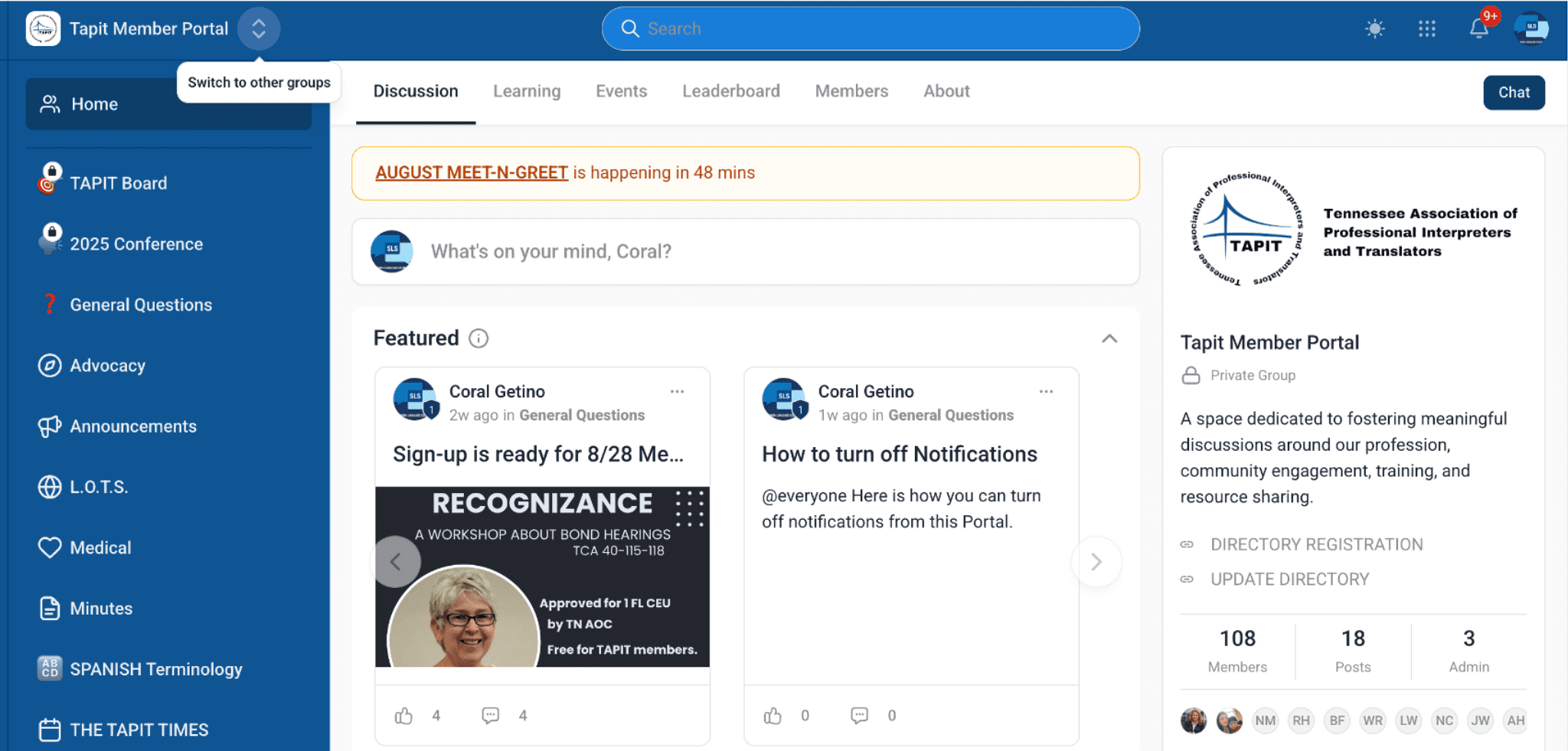Open the three-dot menu on Sign-up post
Viewport: 1568px width, 751px height.
pos(677,392)
